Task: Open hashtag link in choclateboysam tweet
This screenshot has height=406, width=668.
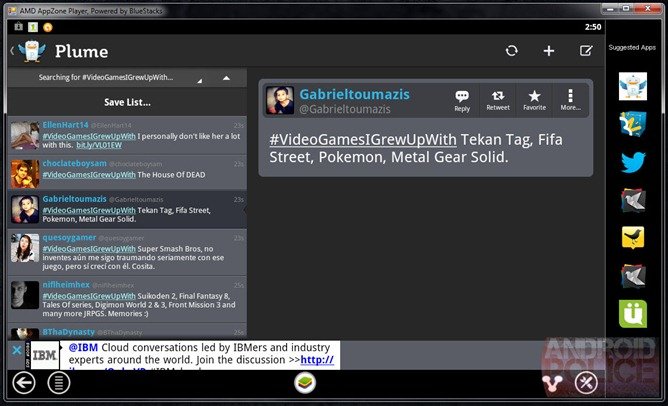Action: 89,175
